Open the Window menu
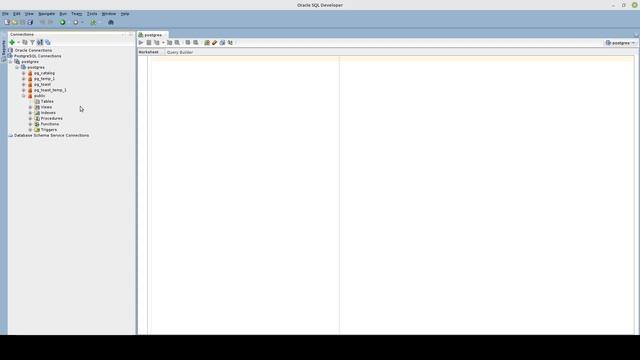Image resolution: width=640 pixels, height=360 pixels. (109, 13)
